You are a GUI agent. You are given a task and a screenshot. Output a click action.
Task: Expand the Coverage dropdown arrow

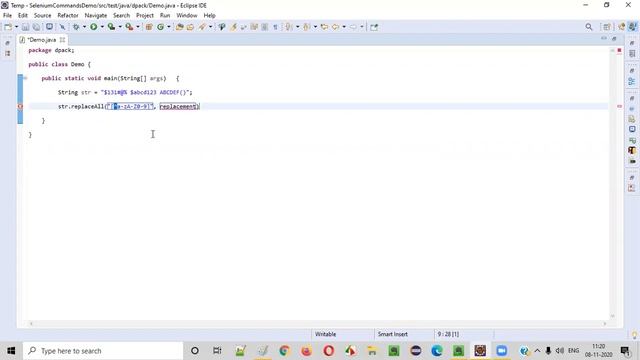coord(120,27)
